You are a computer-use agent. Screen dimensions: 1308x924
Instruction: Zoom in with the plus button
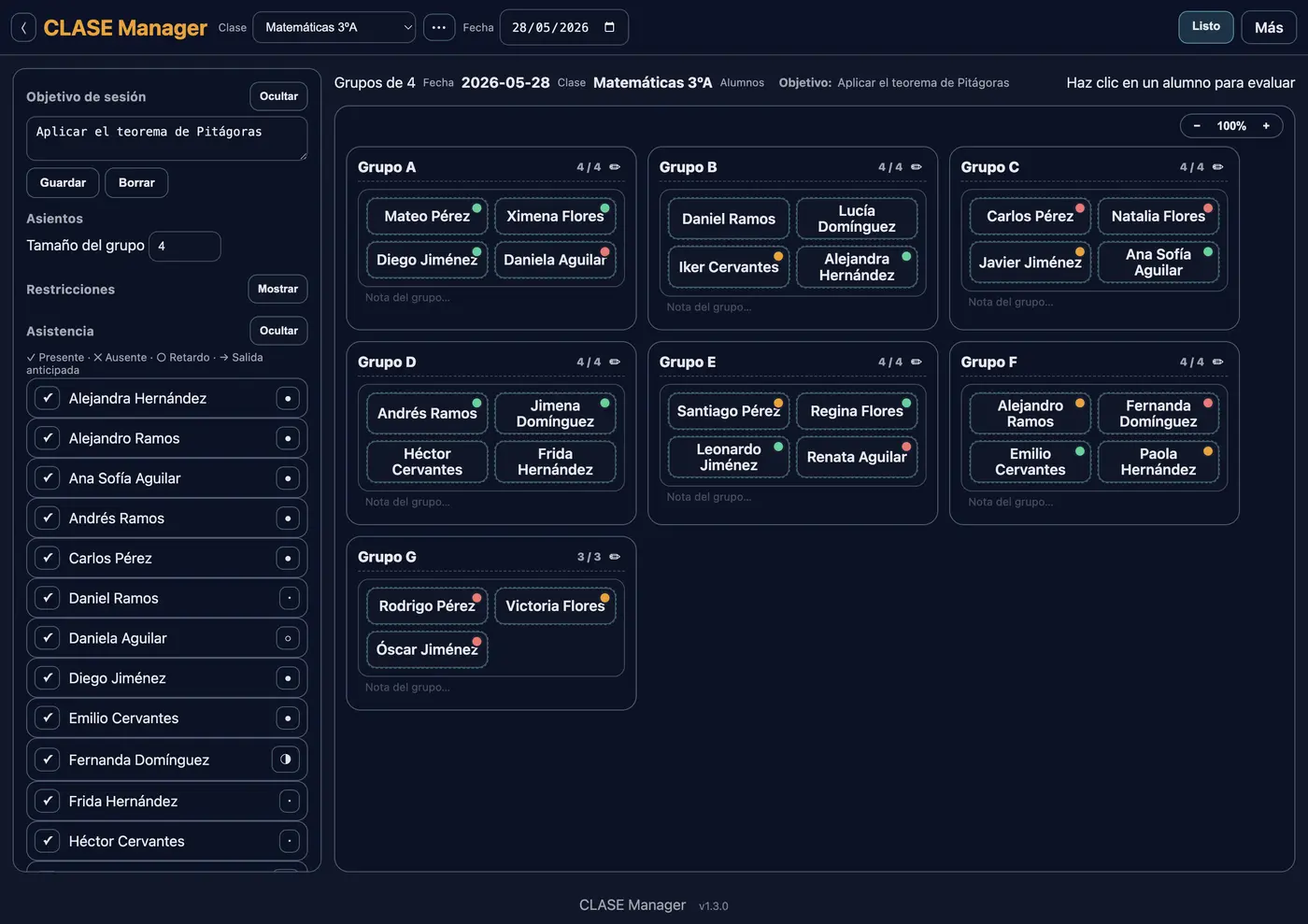[x=1266, y=126]
